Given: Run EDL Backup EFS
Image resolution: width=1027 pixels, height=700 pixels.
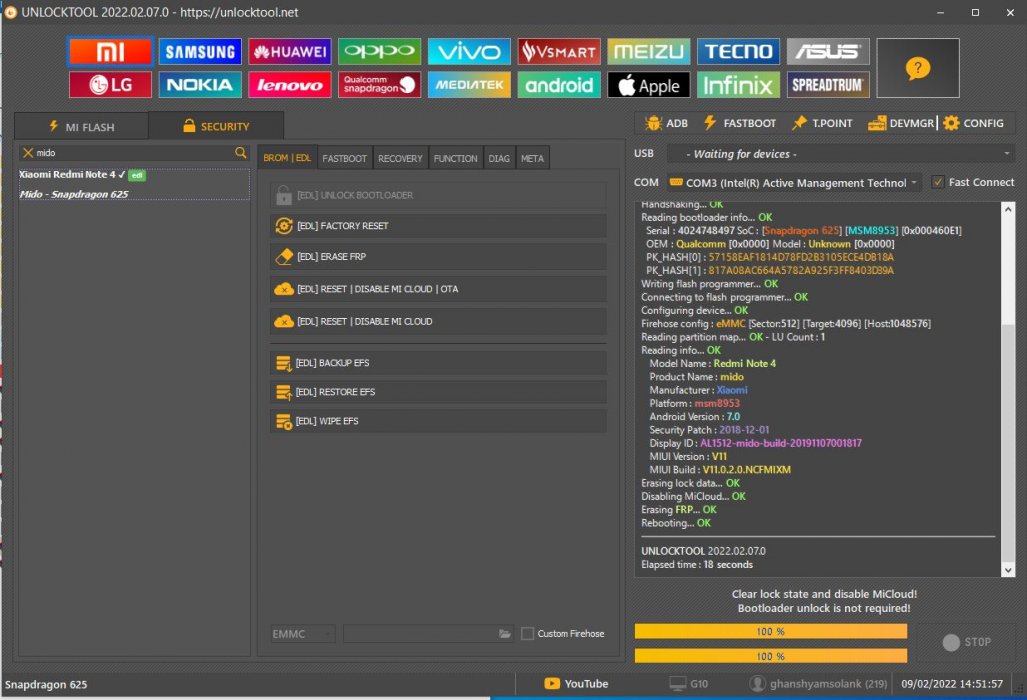Looking at the screenshot, I should coord(438,363).
